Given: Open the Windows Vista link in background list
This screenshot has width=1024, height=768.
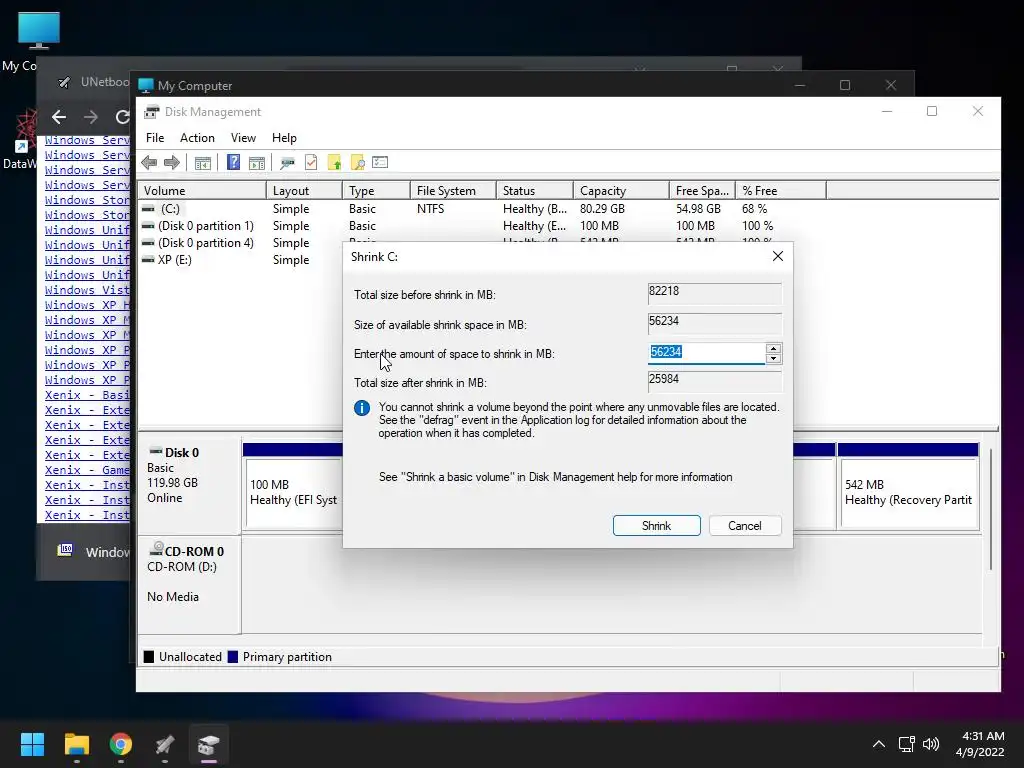Looking at the screenshot, I should (87, 290).
